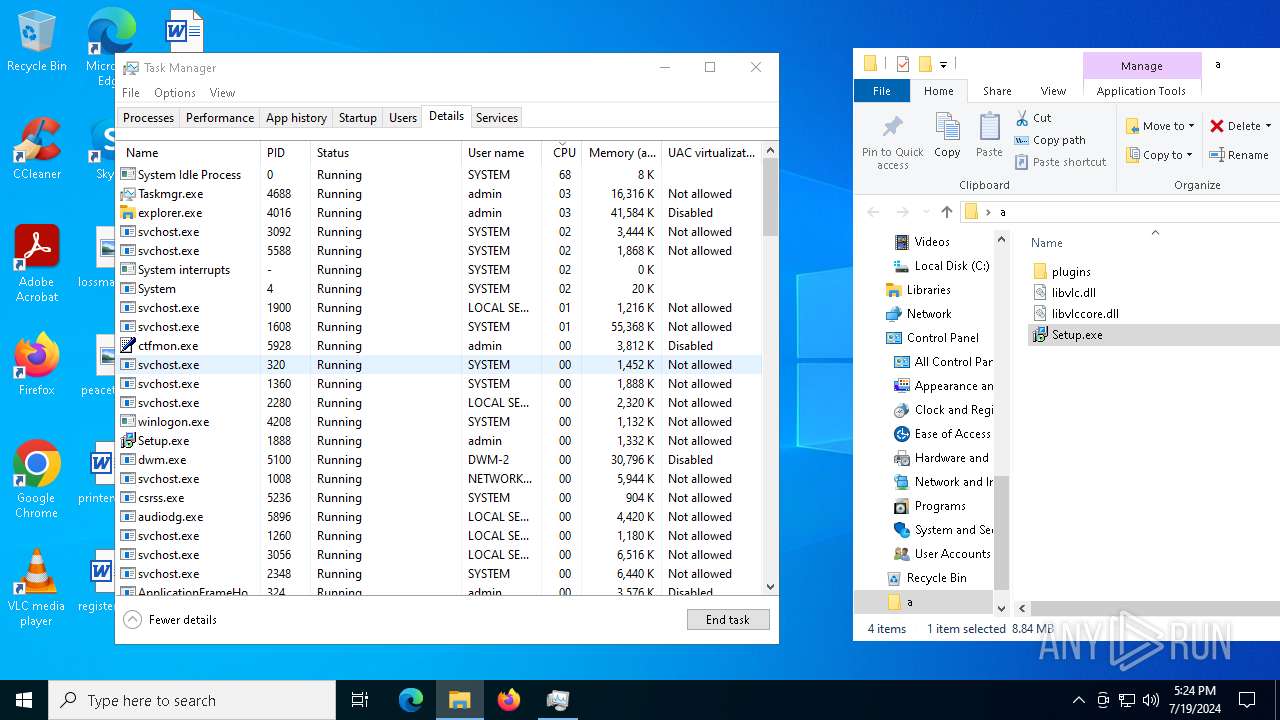The image size is (1280, 720).
Task: Select VLC media player desktop icon
Action: click(x=37, y=588)
